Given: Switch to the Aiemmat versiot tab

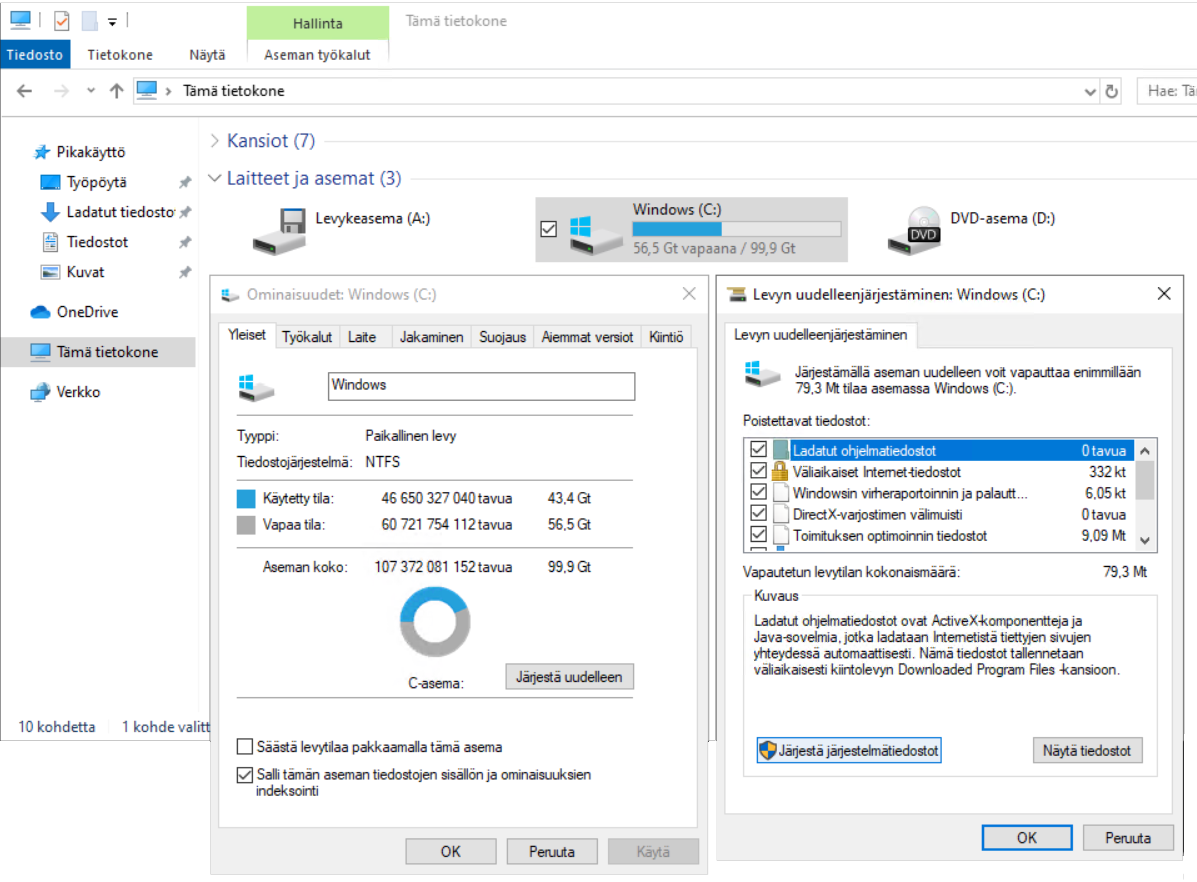Looking at the screenshot, I should click(x=587, y=337).
